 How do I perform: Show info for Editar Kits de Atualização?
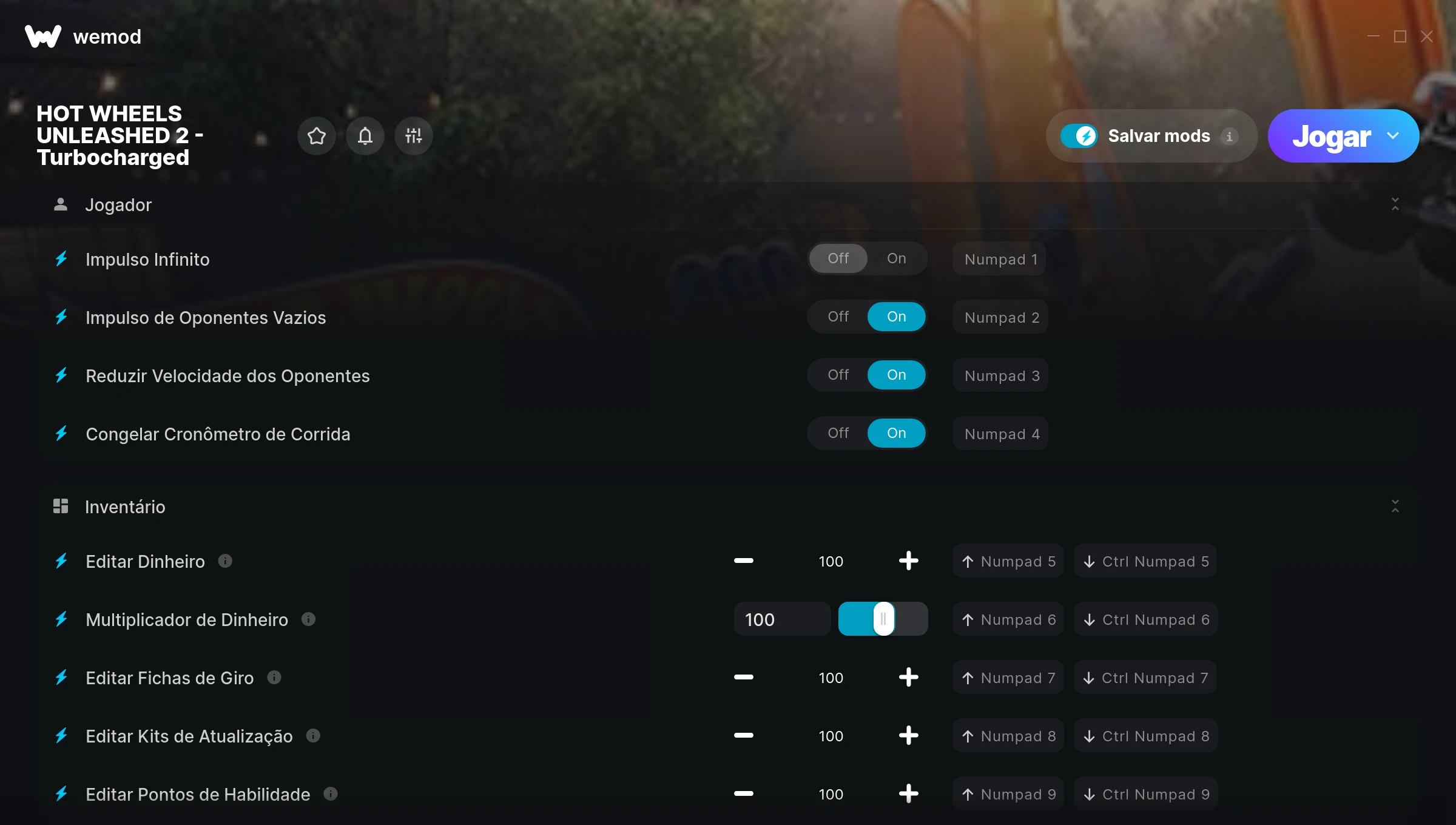(313, 736)
